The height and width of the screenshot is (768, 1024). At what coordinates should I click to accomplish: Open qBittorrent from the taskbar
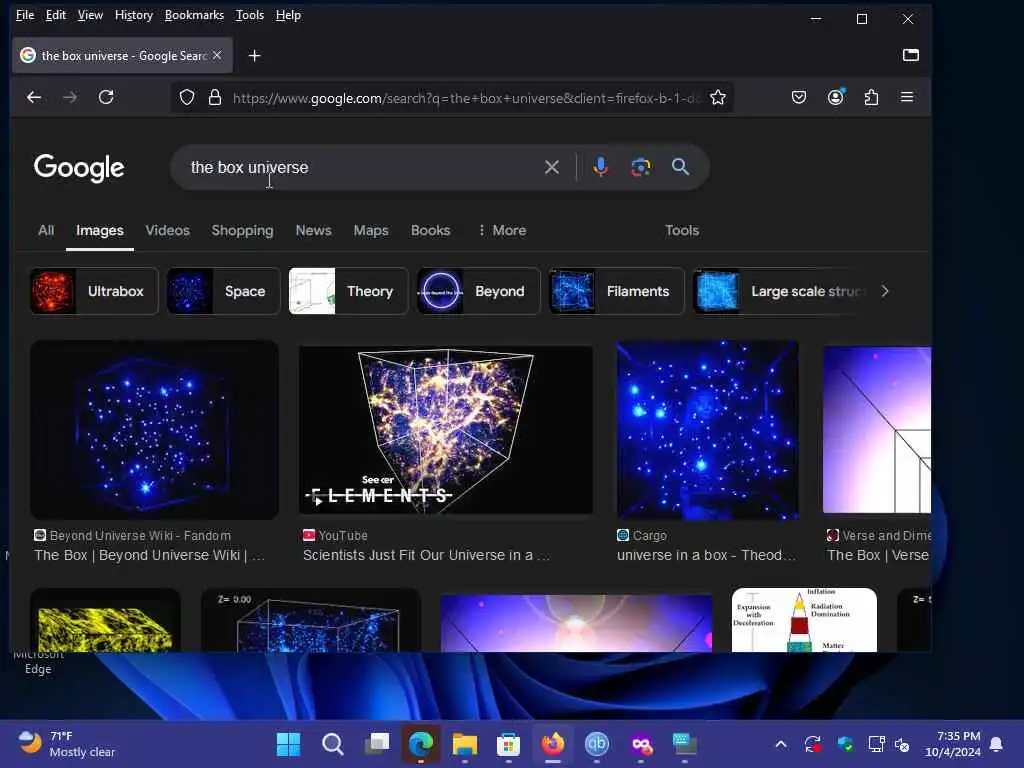pos(596,744)
